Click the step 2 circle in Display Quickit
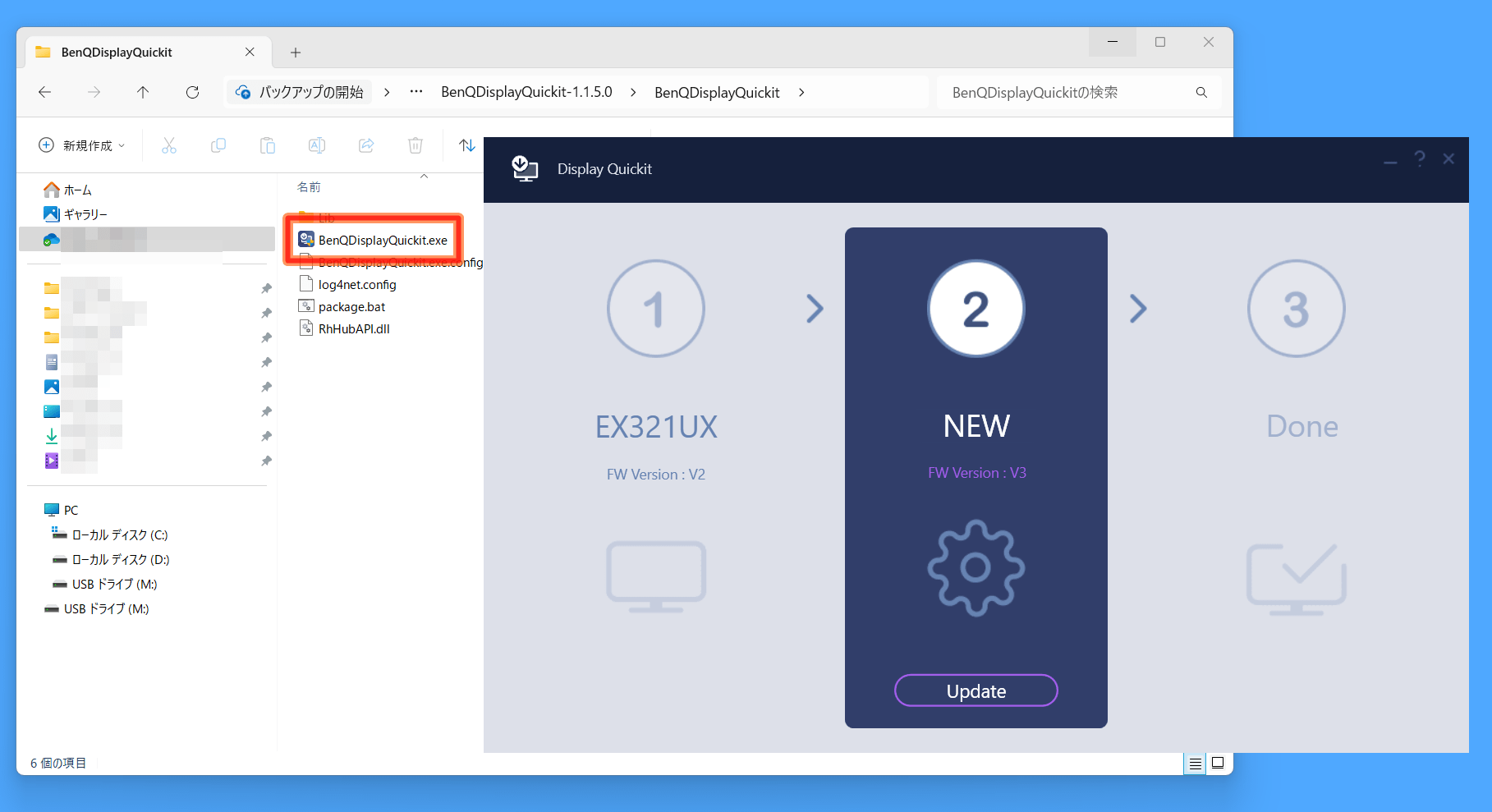 pyautogui.click(x=976, y=309)
